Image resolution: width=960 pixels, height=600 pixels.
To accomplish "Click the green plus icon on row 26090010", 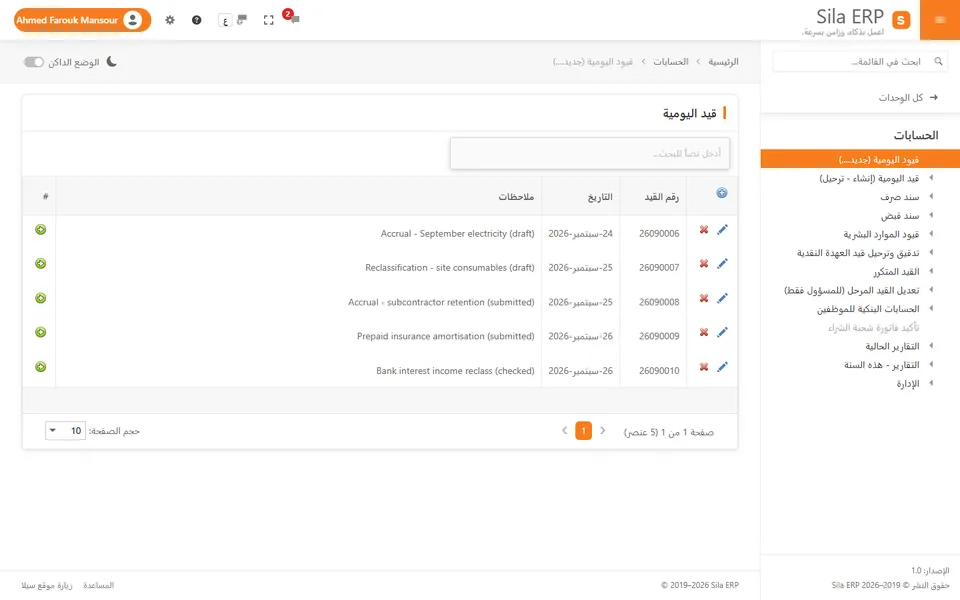I will pos(40,367).
